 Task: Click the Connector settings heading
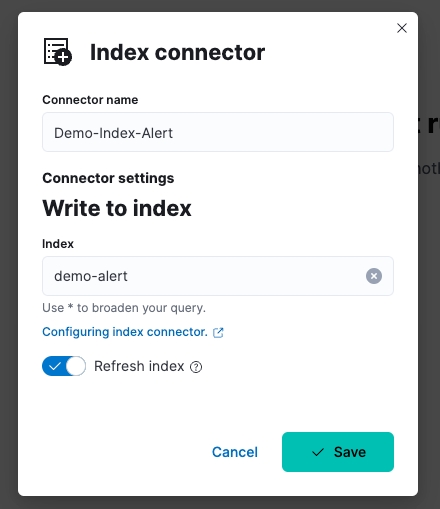point(108,178)
